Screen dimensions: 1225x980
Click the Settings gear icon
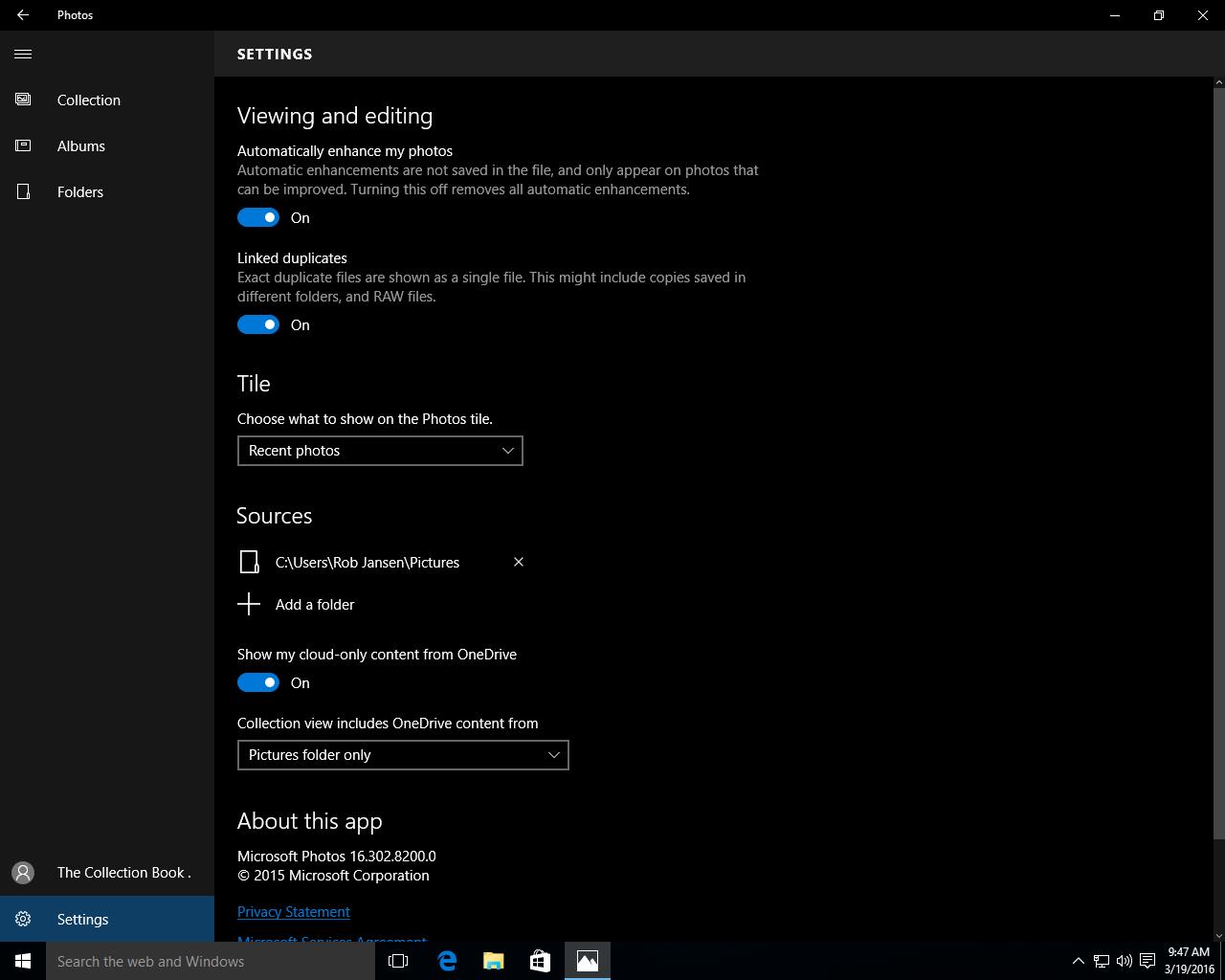pos(23,919)
